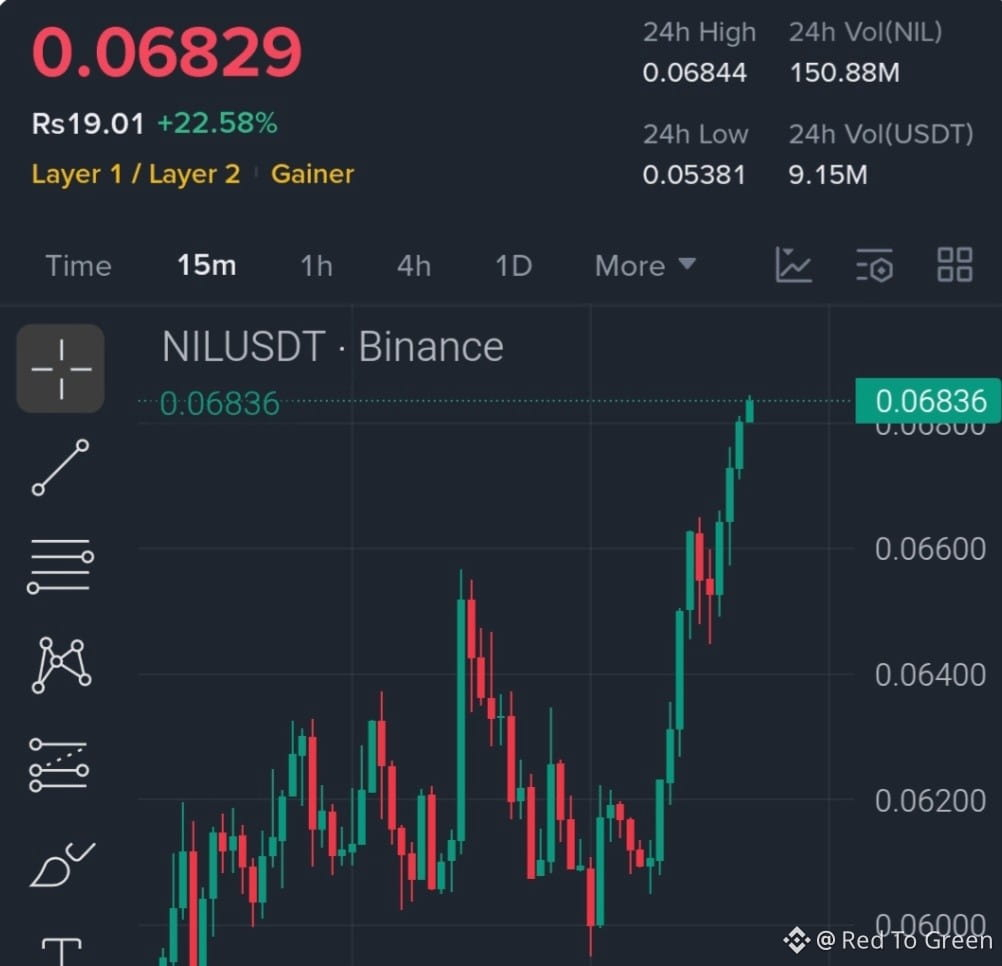Click the 0.06400 price axis label

(x=930, y=675)
